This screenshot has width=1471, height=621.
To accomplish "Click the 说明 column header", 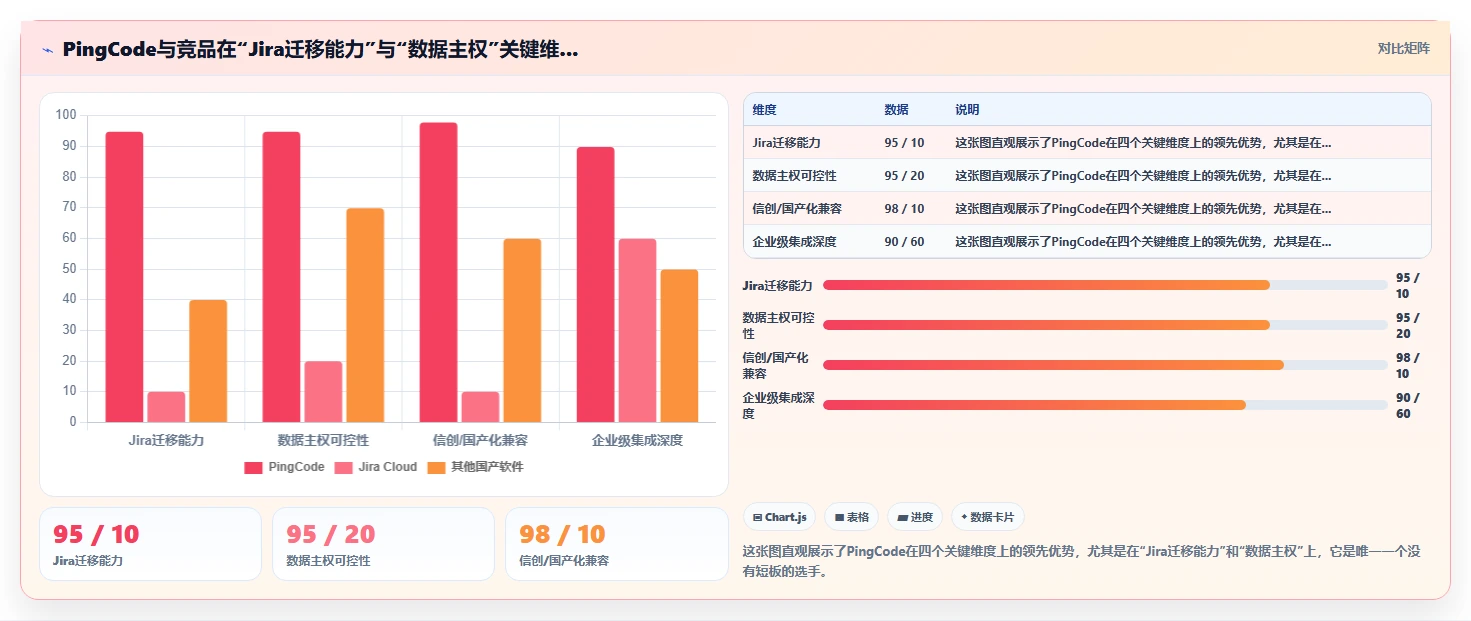I will coord(967,109).
